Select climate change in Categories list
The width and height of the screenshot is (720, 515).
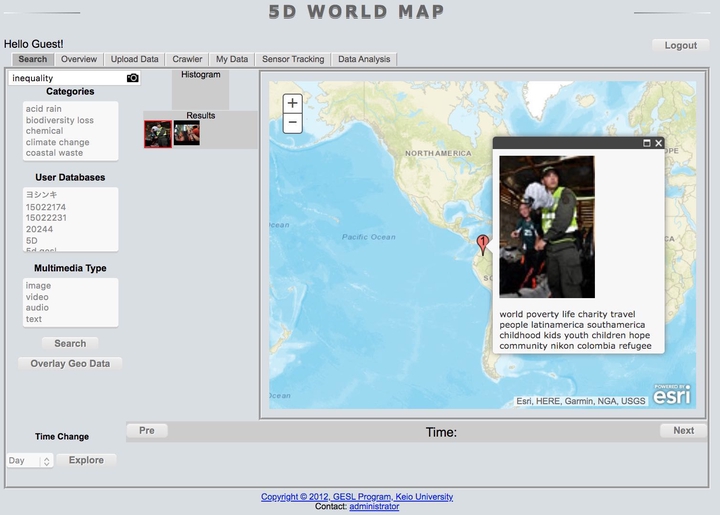(57, 142)
